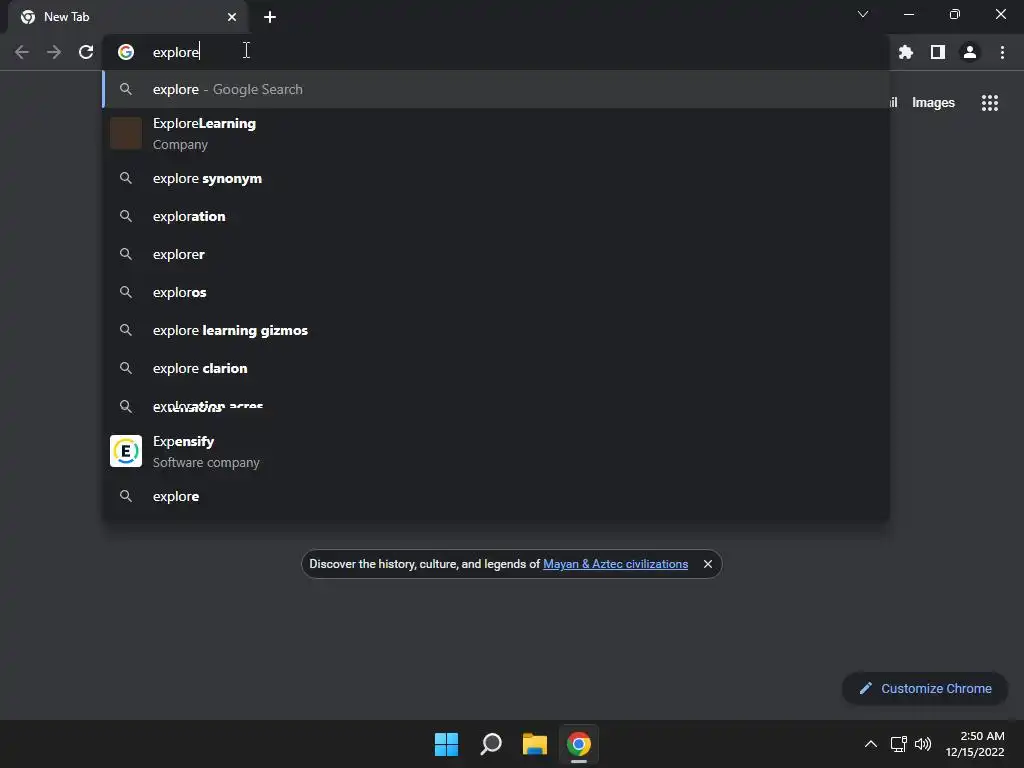Viewport: 1024px width, 768px height.
Task: Click the Chrome taskbar icon
Action: point(579,744)
